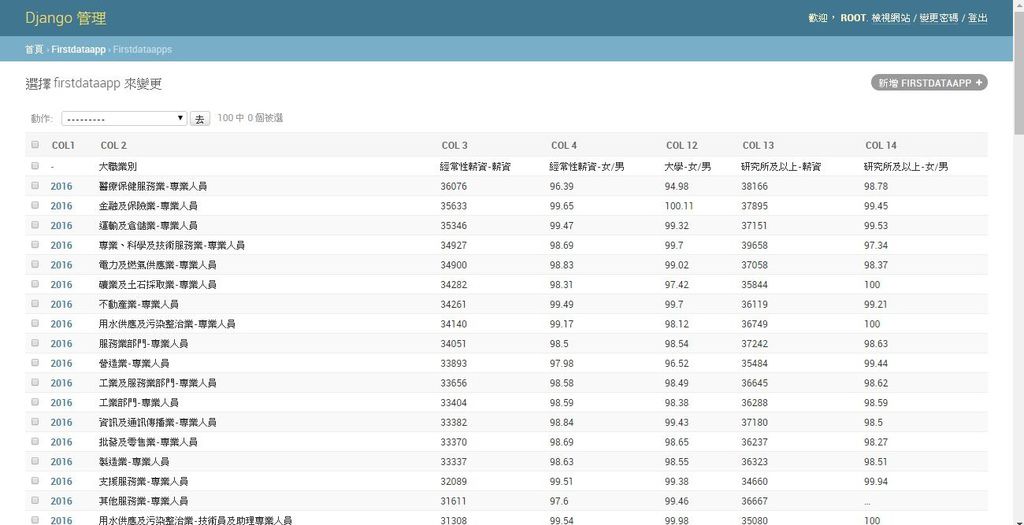1024x525 pixels.
Task: Click cell text 用水供應及污染整治業-專業人員
Action: 167,323
